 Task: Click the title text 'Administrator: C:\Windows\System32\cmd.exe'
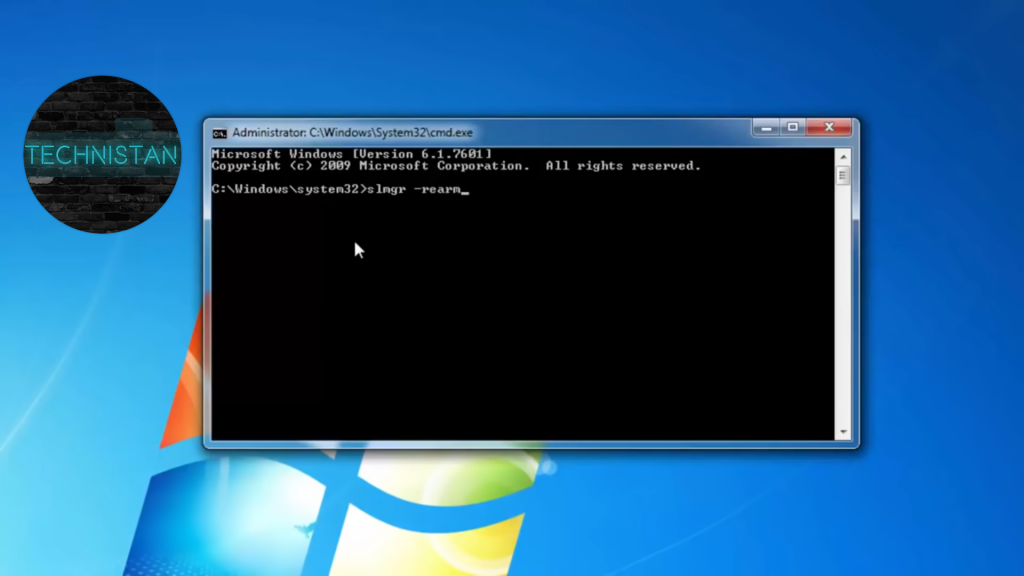352,133
